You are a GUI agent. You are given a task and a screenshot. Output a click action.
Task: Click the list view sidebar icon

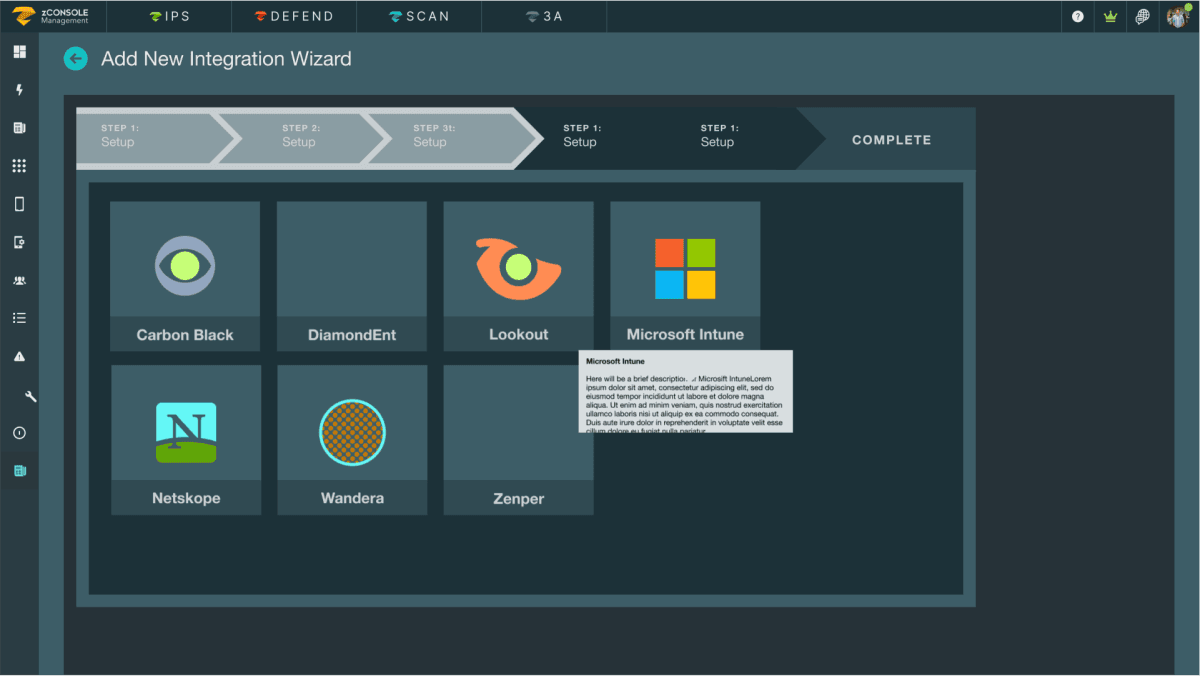tap(19, 318)
